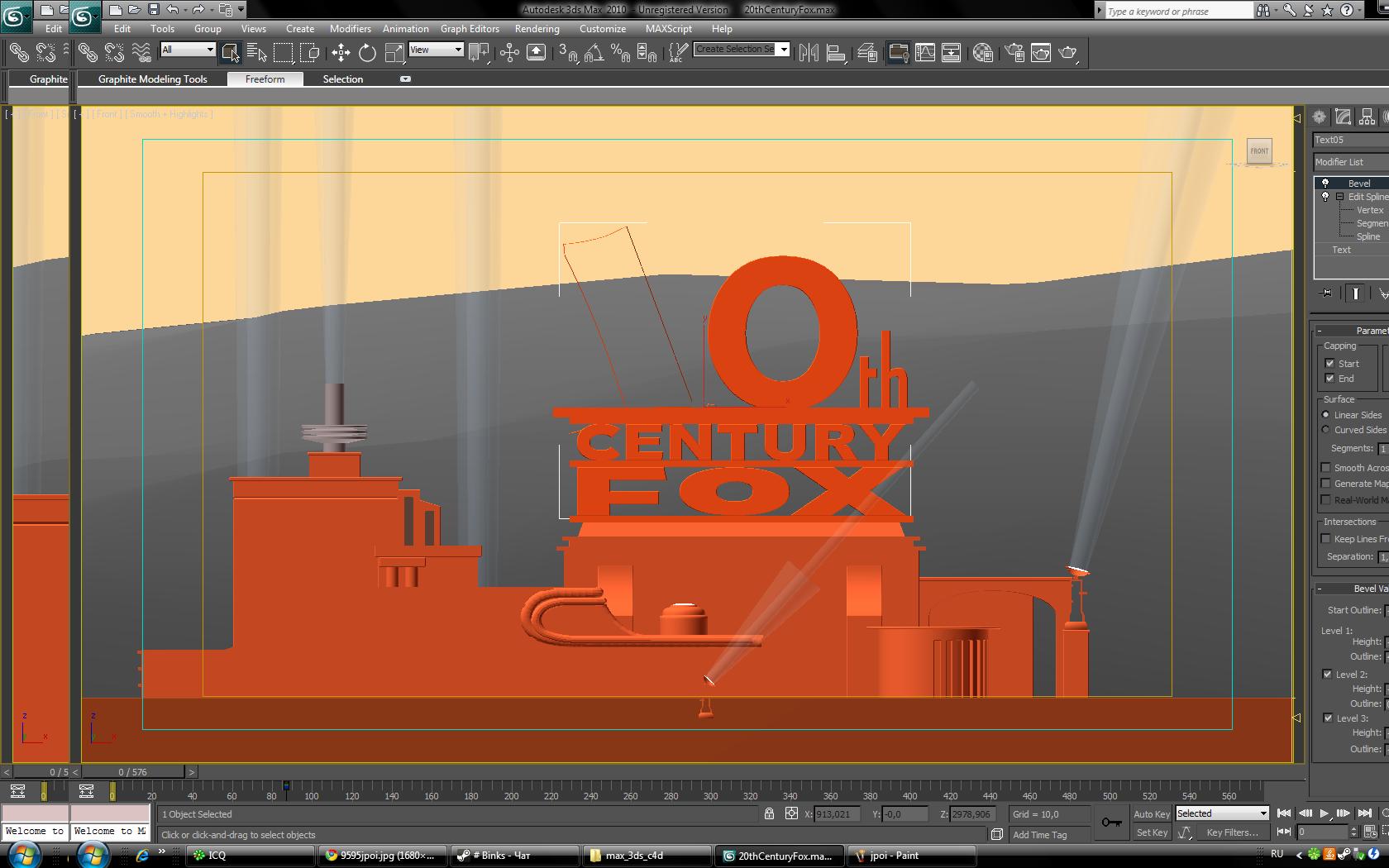Click the Set Key button

(1151, 832)
